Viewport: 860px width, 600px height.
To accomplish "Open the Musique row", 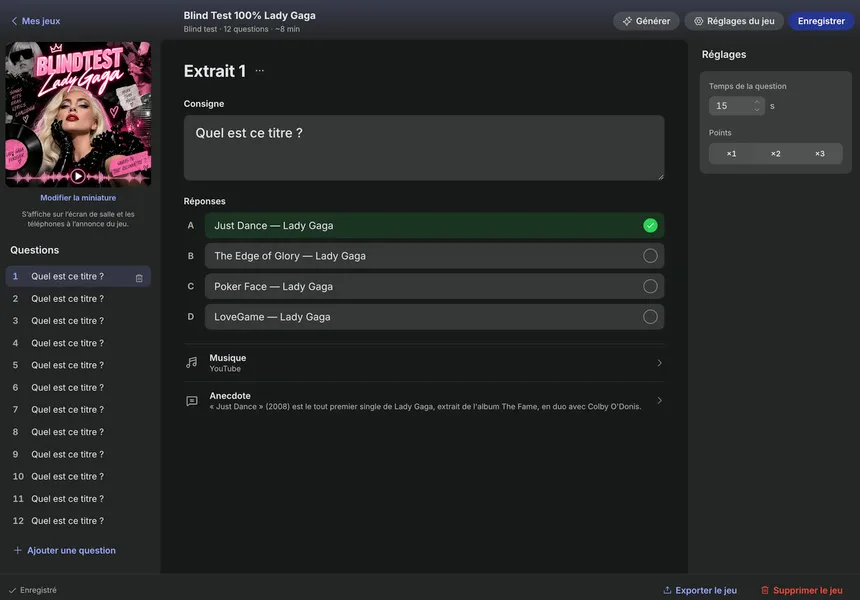I will [424, 363].
